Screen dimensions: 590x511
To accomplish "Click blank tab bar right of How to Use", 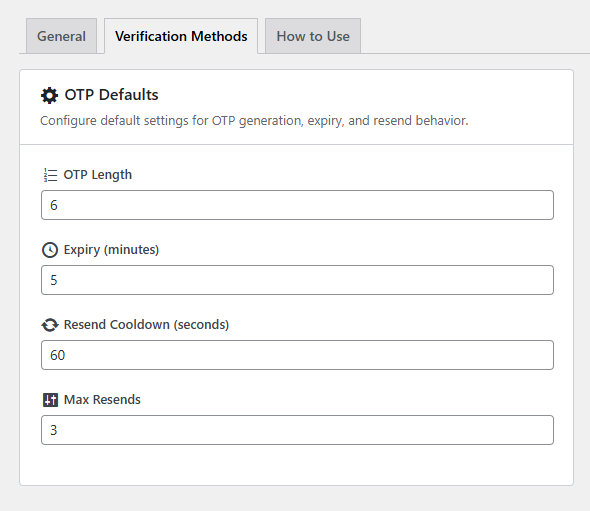I will click(474, 36).
